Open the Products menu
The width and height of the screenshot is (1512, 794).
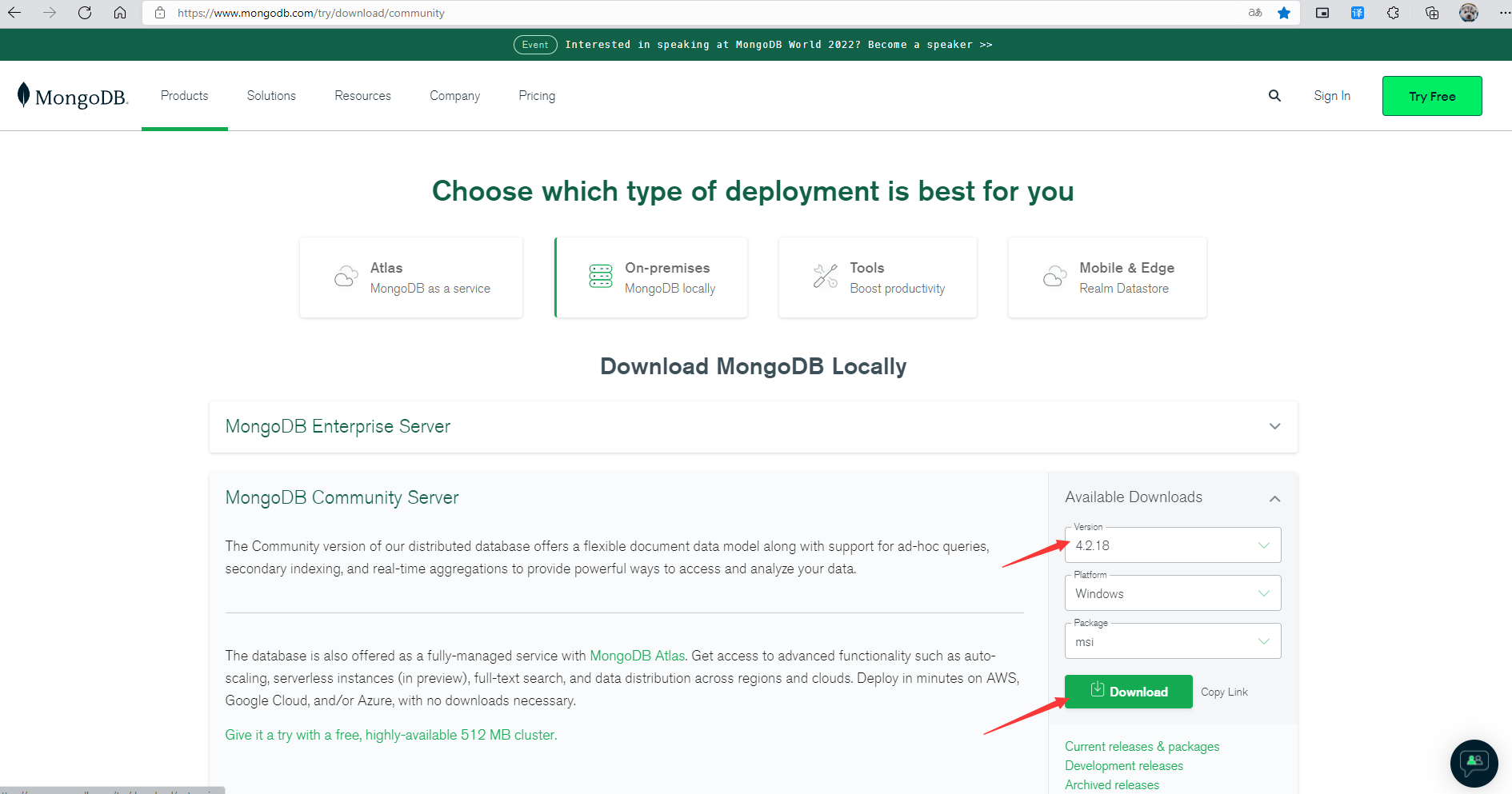(x=184, y=96)
